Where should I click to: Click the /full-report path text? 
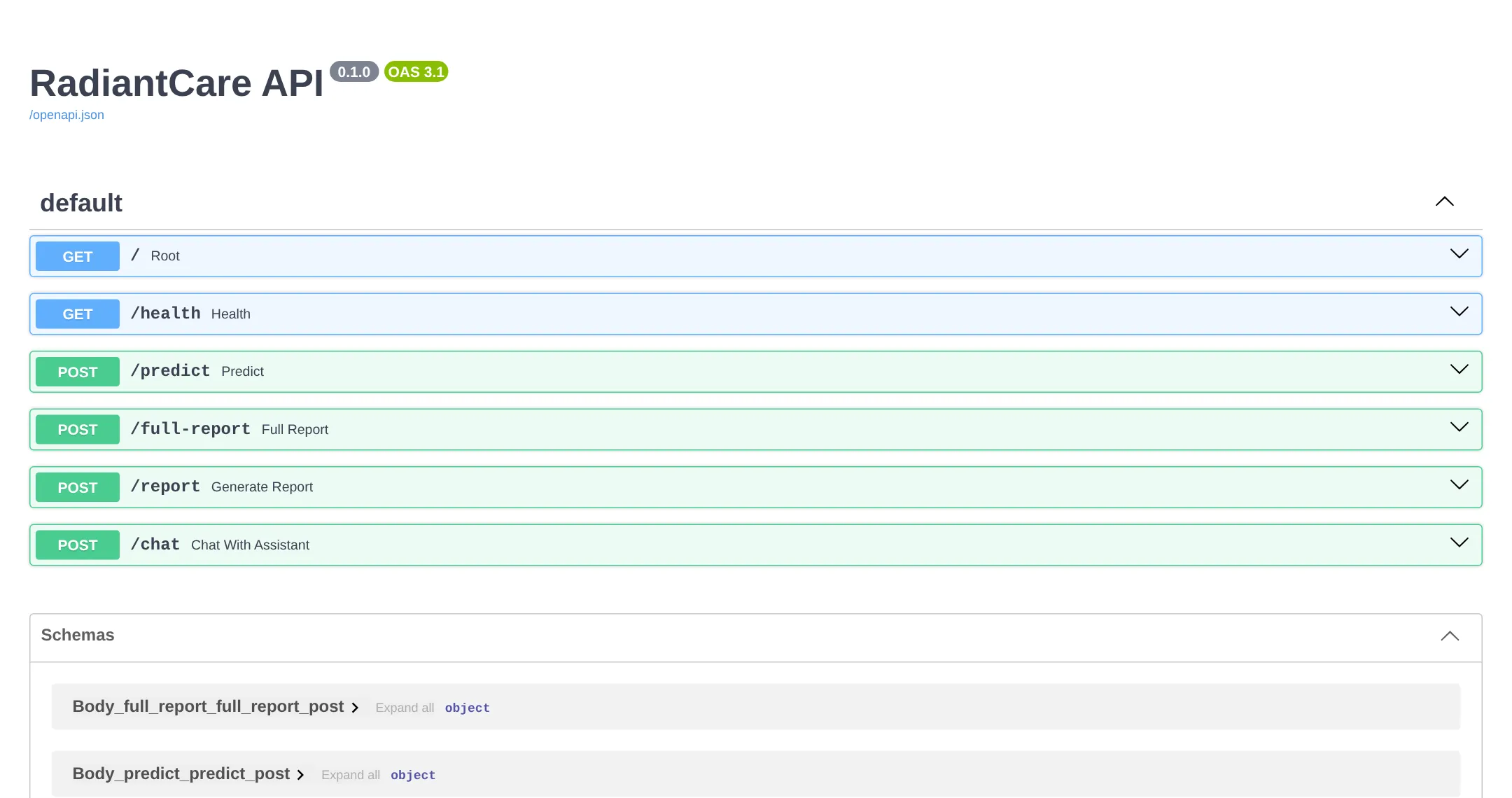[190, 428]
